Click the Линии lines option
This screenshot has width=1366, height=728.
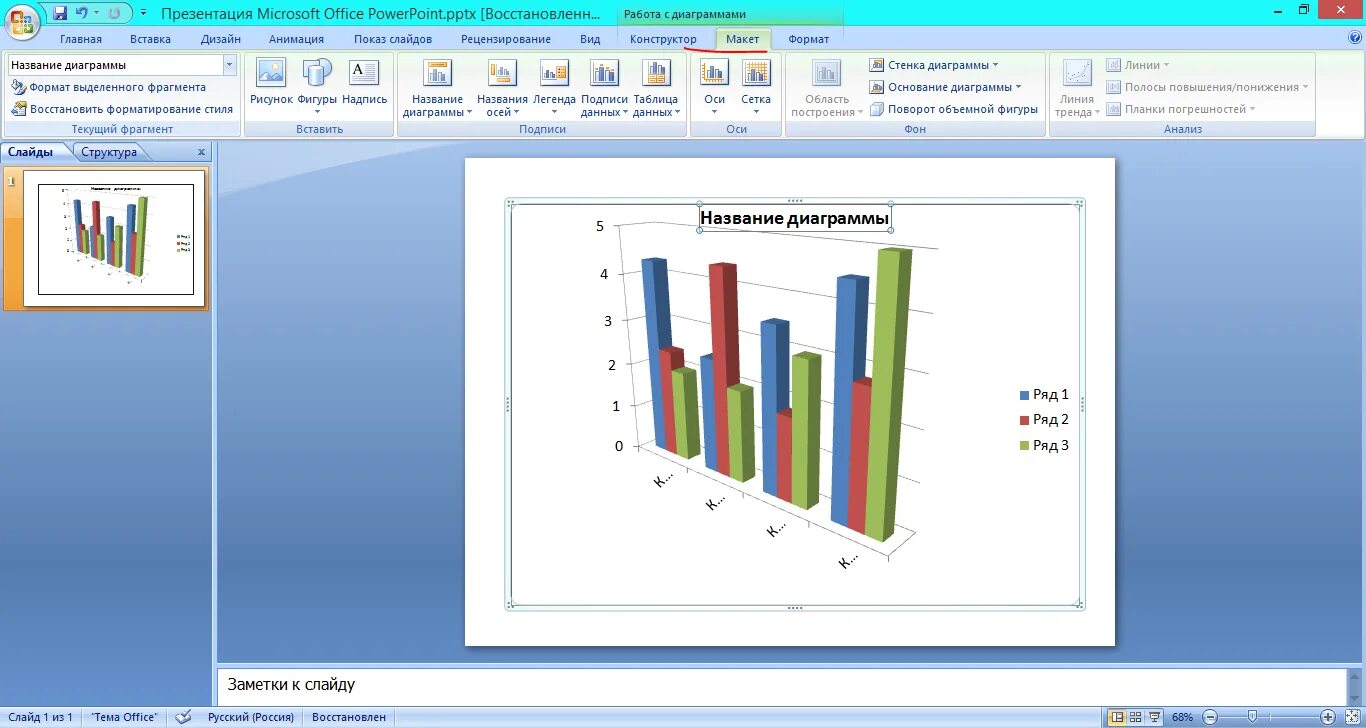pyautogui.click(x=1138, y=65)
